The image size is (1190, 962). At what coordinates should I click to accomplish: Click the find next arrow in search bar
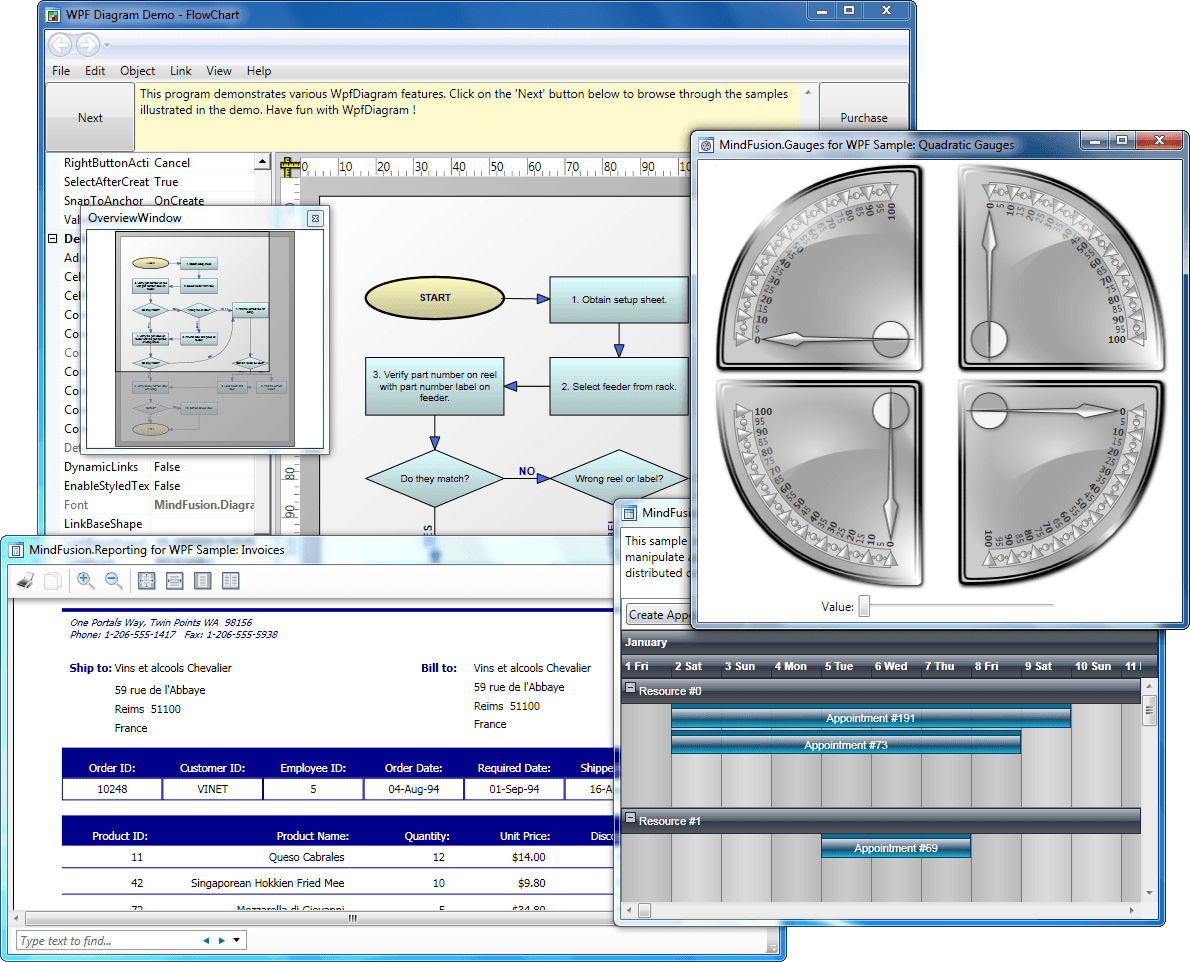tap(222, 941)
